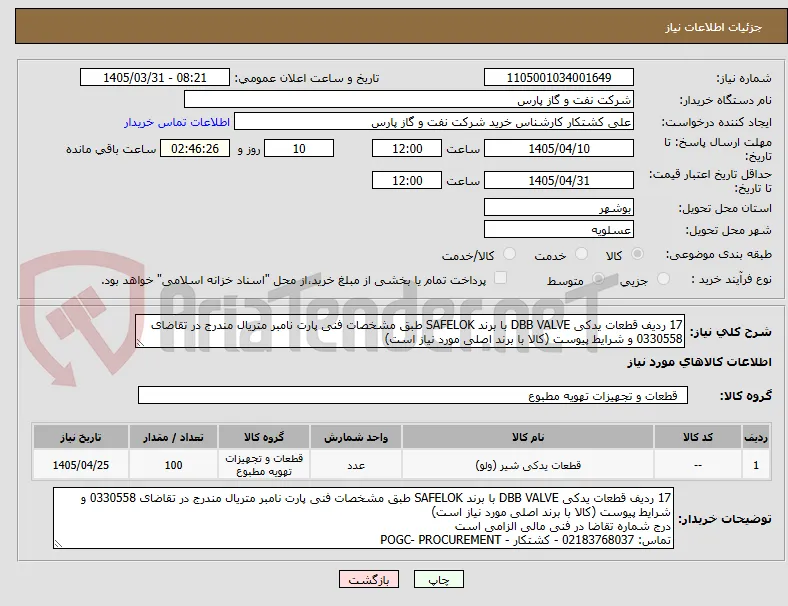Click the row number cell 1

[x=756, y=465]
